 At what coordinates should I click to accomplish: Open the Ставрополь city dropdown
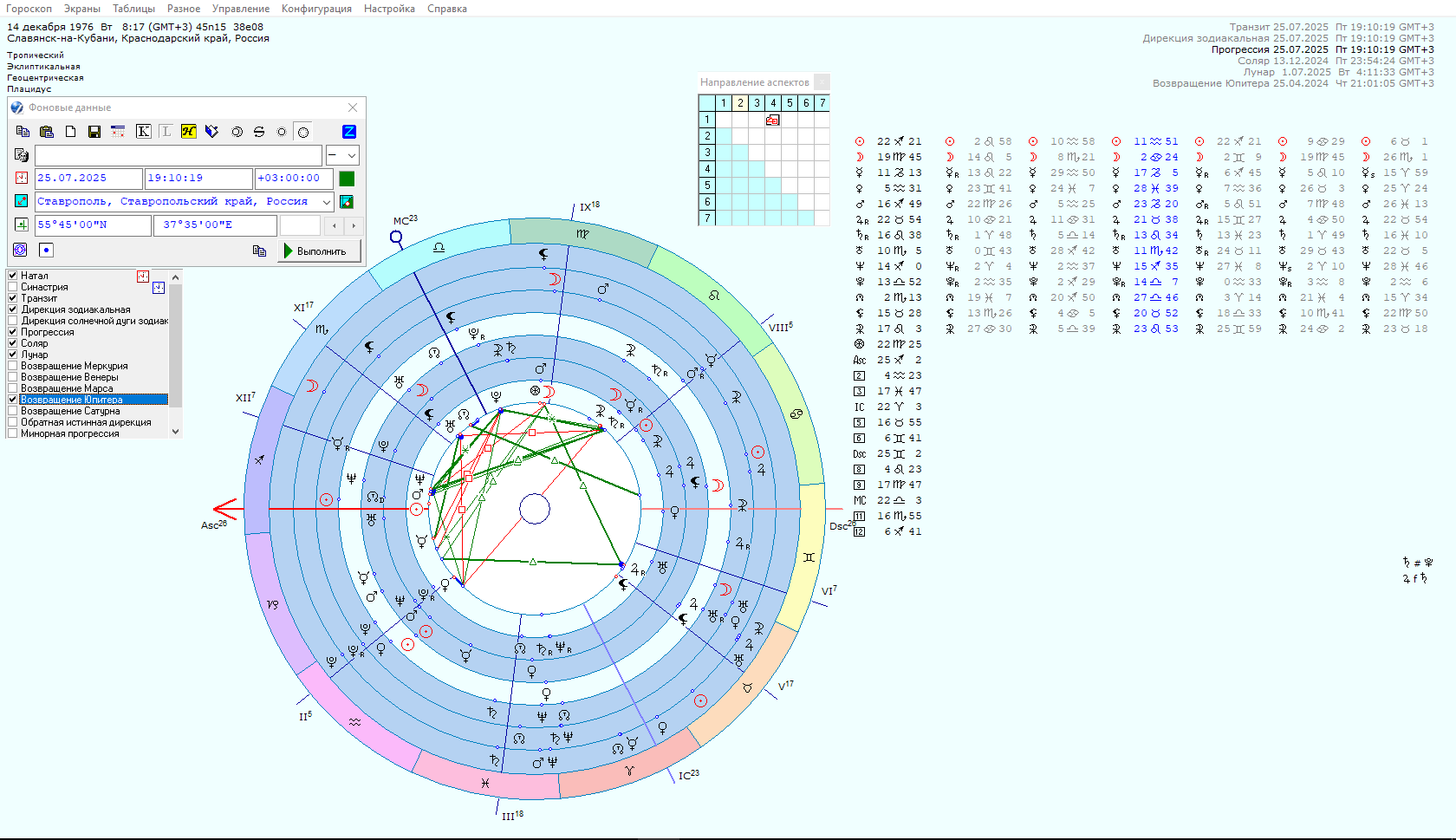click(x=327, y=201)
